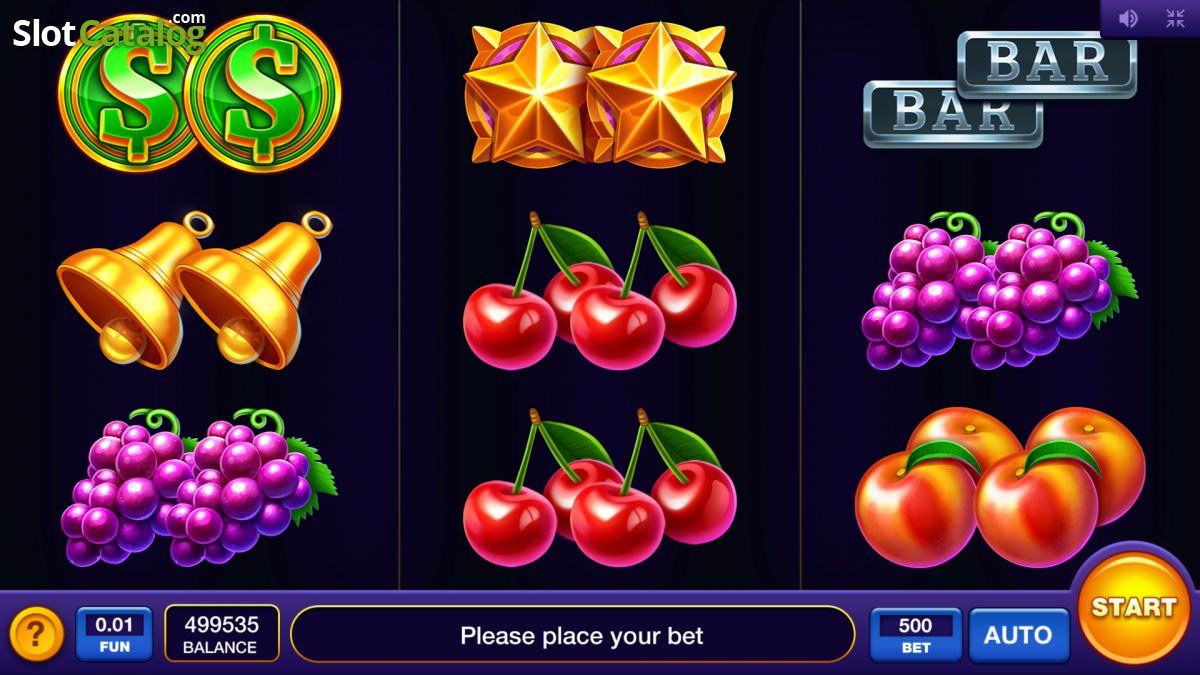Screen dimensions: 1200x675
Task: Click the purple grapes on the right reel
Action: (1000, 290)
